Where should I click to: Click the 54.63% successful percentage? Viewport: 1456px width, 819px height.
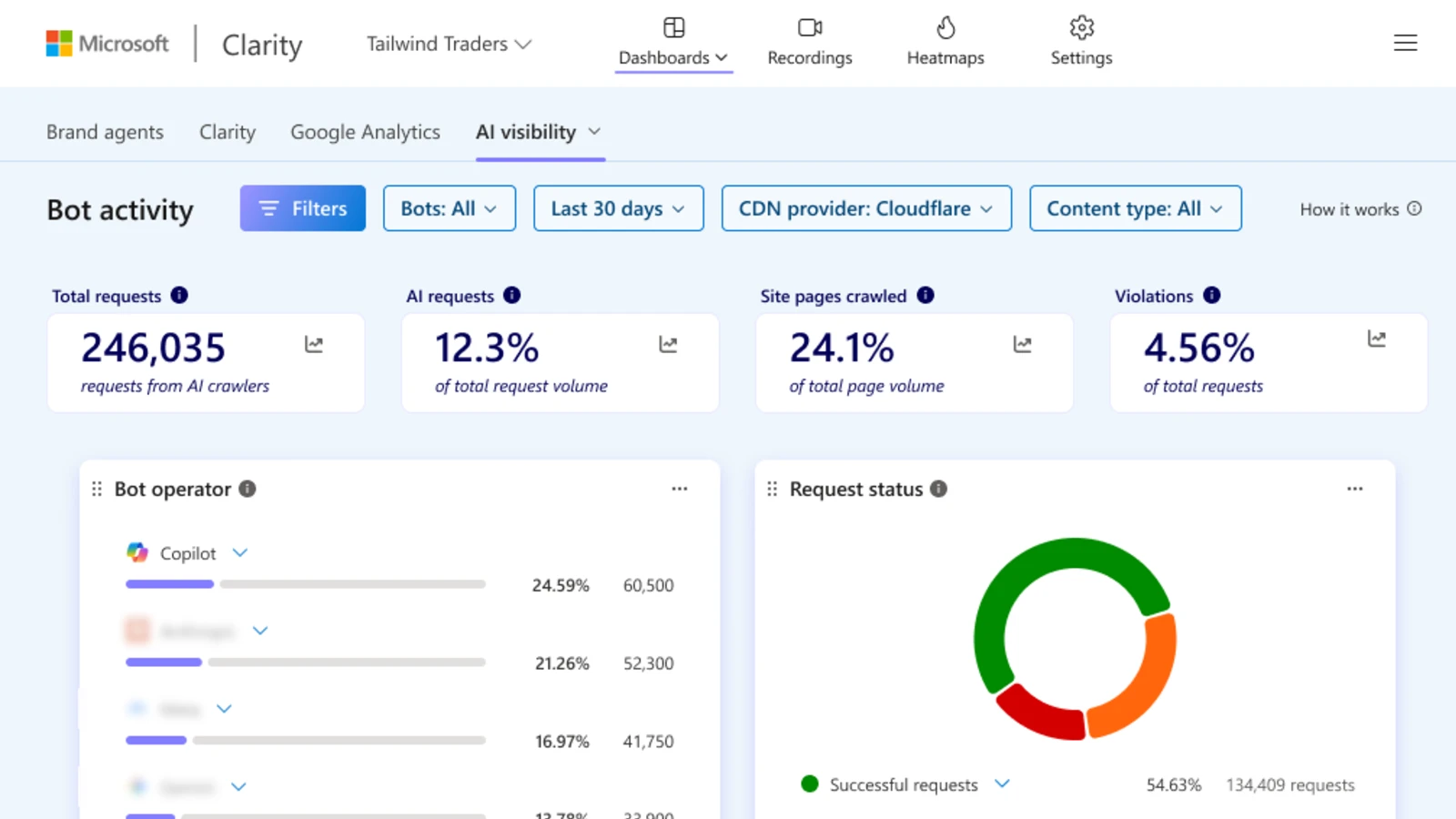(1174, 784)
